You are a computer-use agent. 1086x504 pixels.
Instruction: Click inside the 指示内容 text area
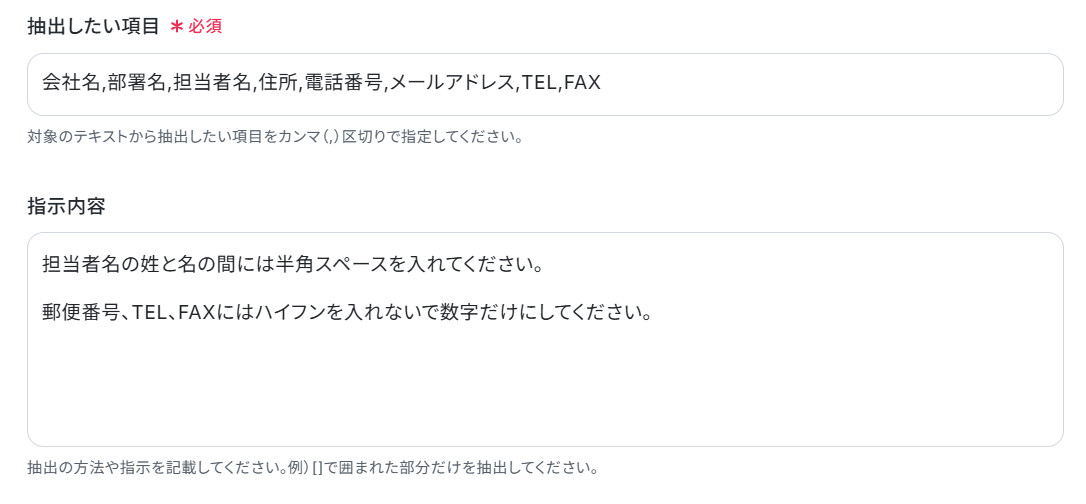[545, 339]
